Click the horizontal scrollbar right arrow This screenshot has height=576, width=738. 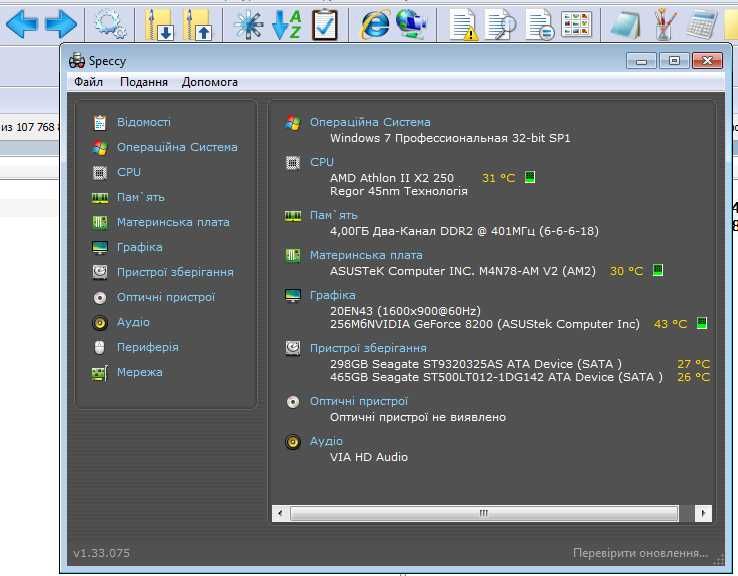pyautogui.click(x=703, y=513)
